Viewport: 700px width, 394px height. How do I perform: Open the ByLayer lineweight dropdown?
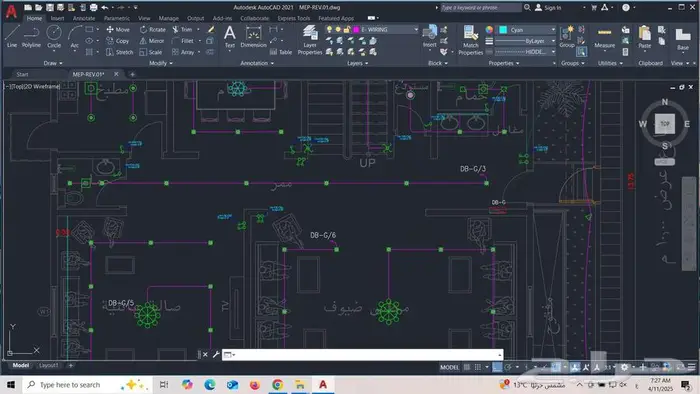click(x=553, y=41)
